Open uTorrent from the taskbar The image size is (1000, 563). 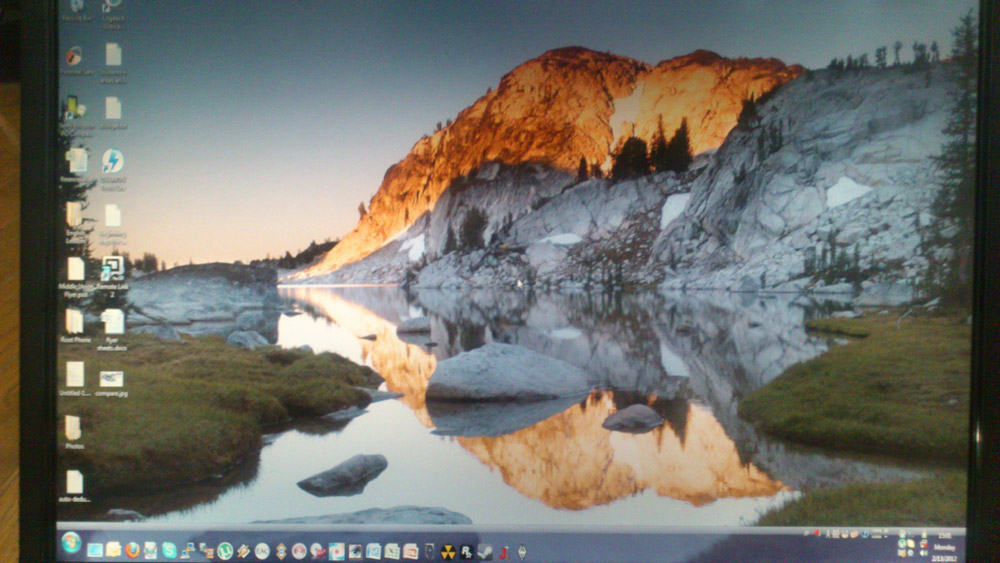click(x=224, y=551)
